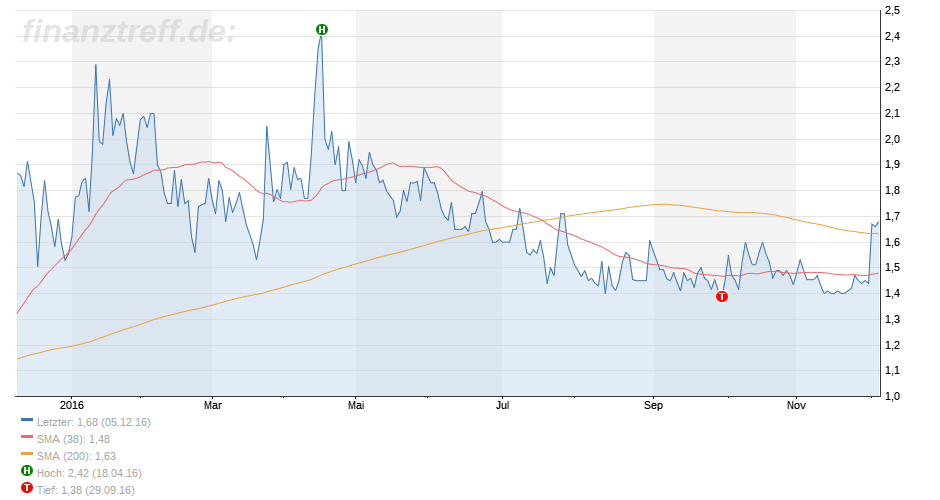Image resolution: width=940 pixels, height=500 pixels.
Task: Toggle the Letzter: 1,68 series legend label
Action: [x=94, y=422]
